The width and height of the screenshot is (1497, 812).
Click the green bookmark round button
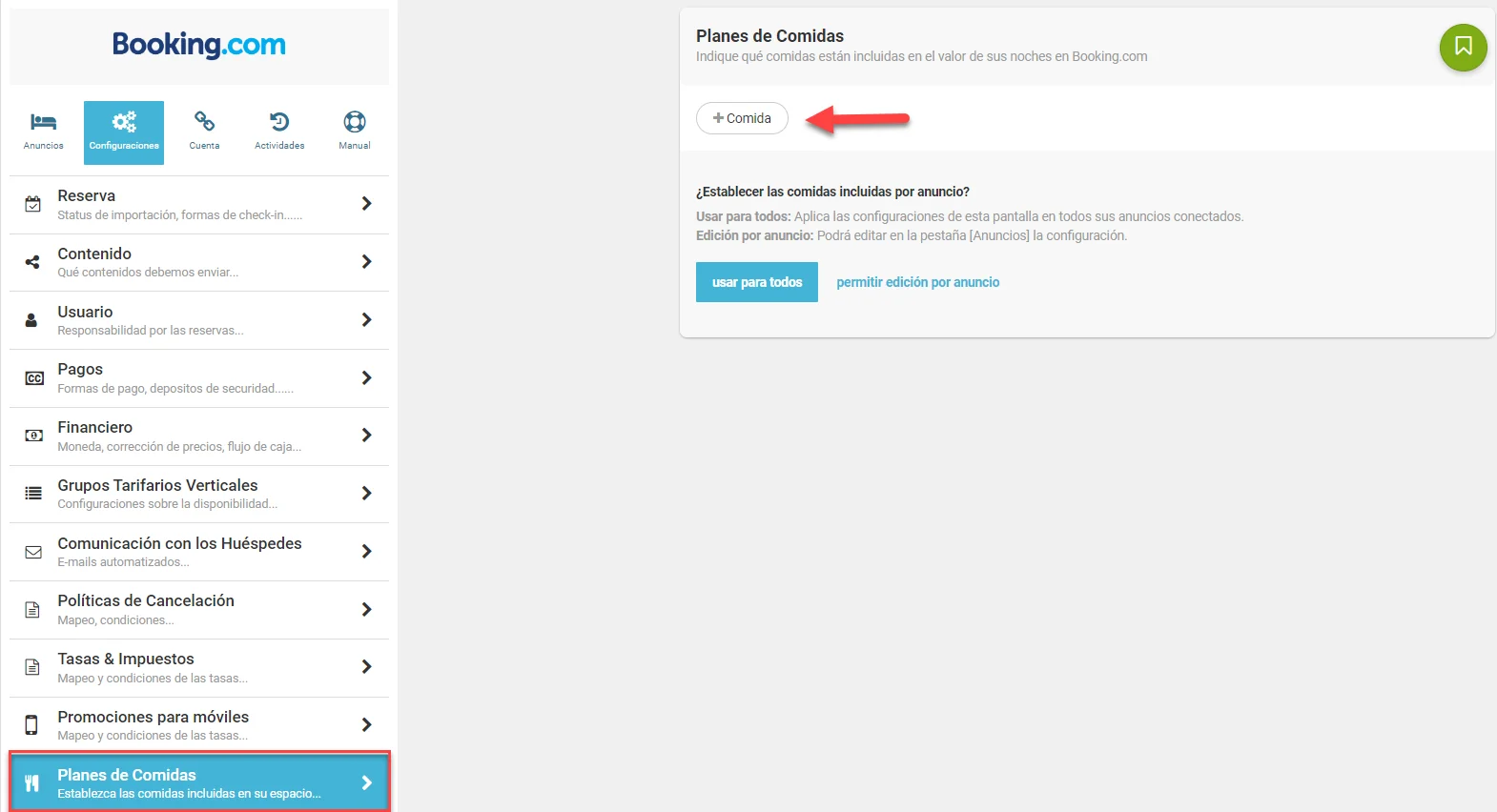click(x=1463, y=47)
